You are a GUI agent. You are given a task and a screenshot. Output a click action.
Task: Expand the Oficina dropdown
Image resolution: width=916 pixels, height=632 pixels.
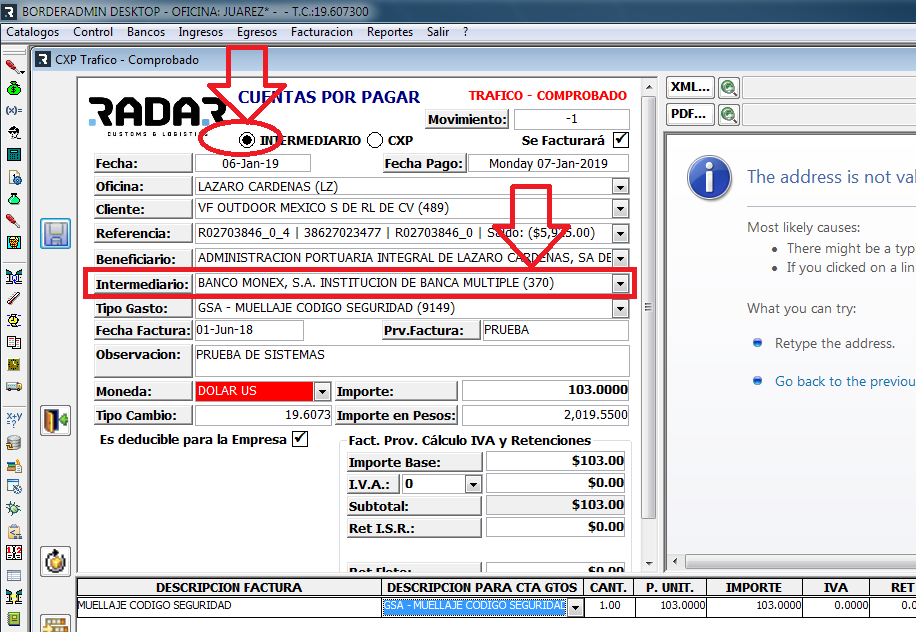[x=620, y=187]
